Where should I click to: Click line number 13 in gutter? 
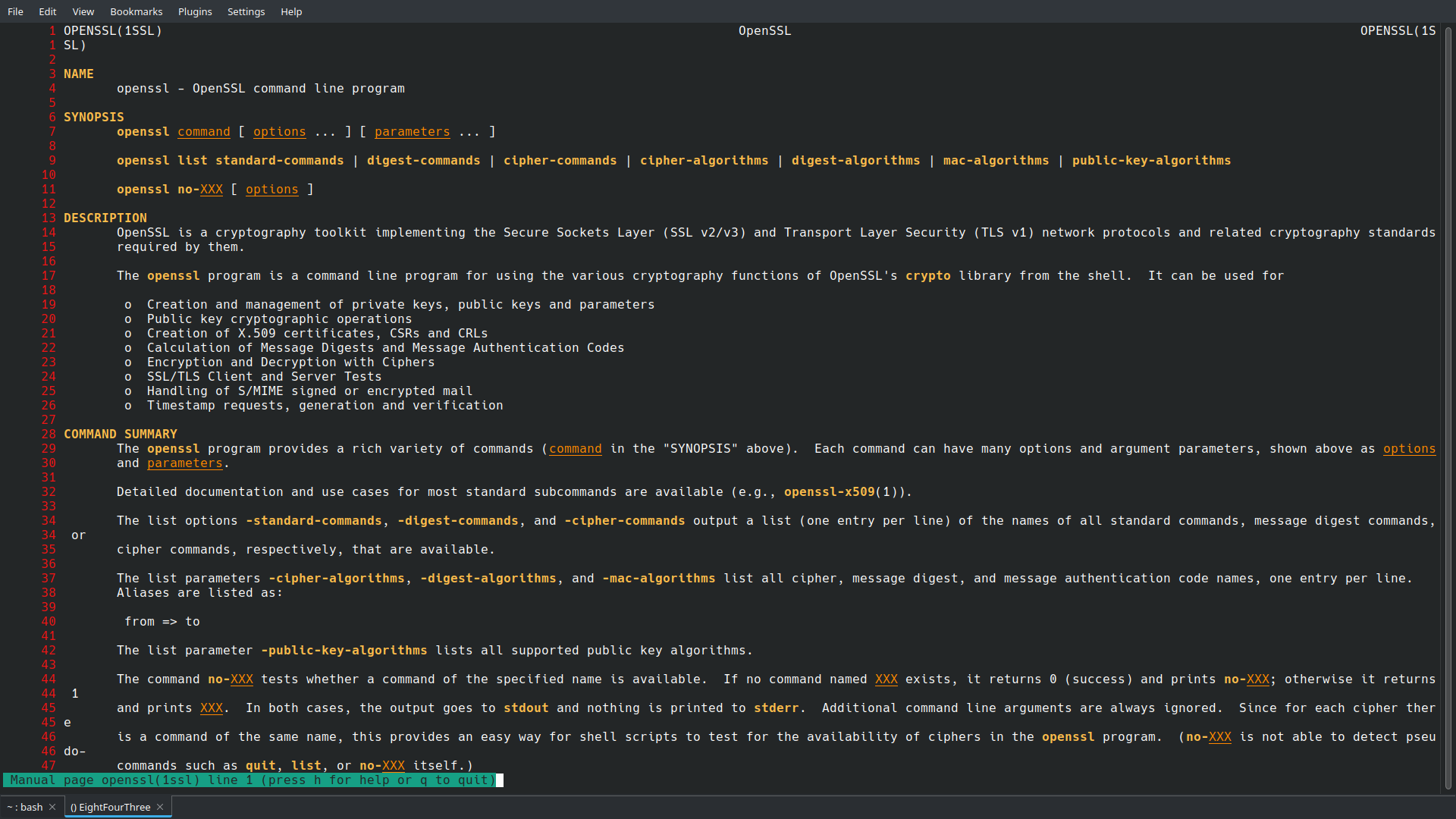[49, 218]
